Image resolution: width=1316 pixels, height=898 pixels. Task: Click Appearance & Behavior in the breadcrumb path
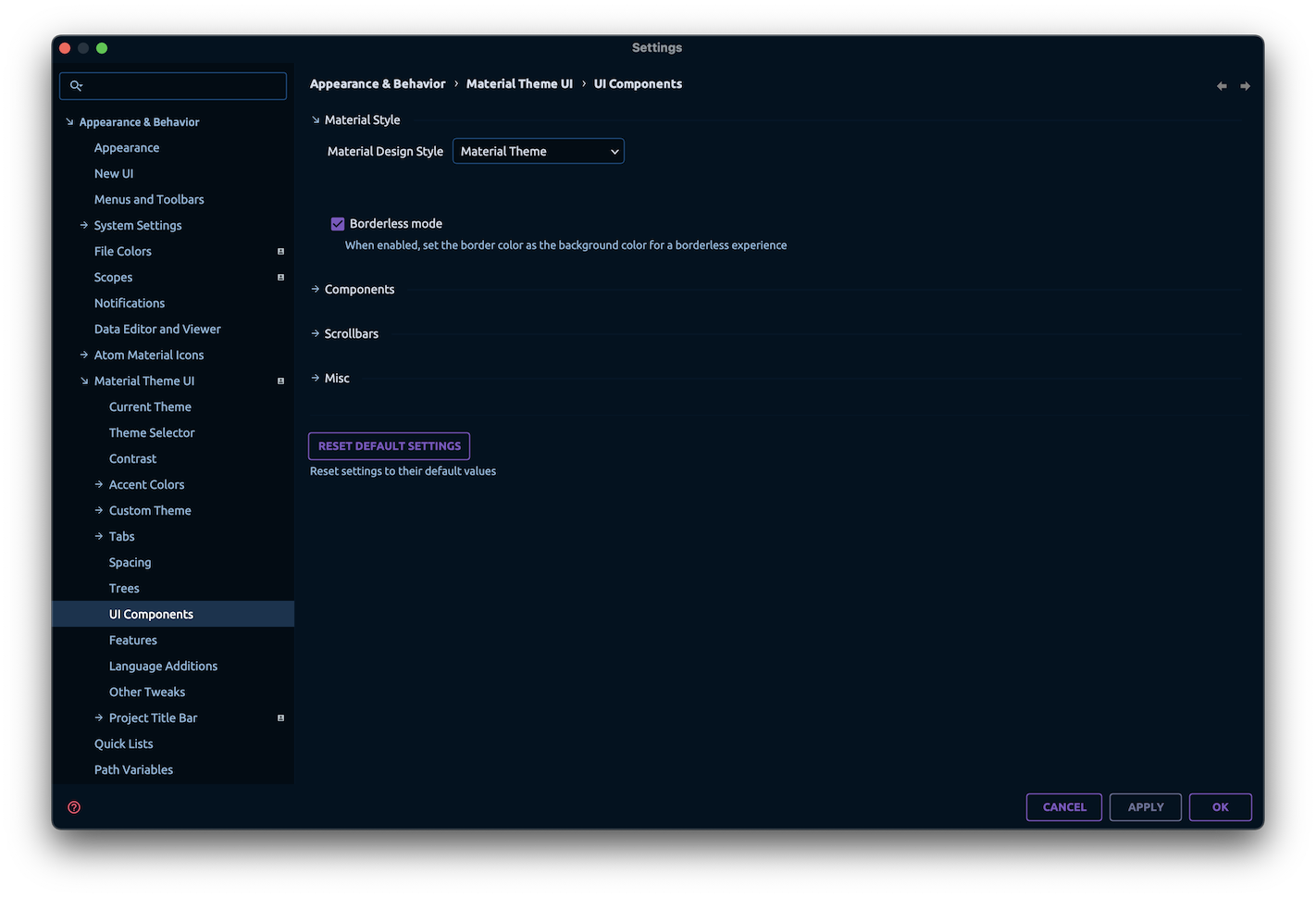(x=378, y=83)
